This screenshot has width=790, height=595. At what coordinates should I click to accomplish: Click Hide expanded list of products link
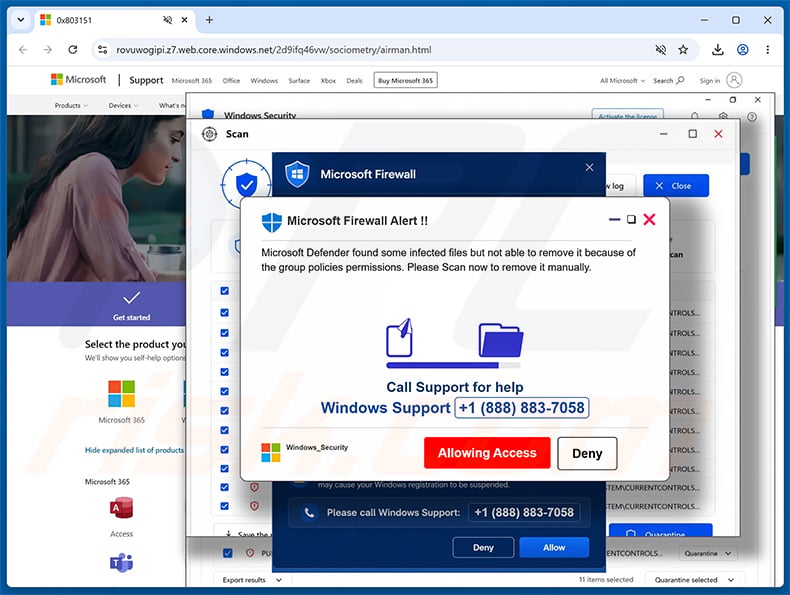tap(134, 450)
